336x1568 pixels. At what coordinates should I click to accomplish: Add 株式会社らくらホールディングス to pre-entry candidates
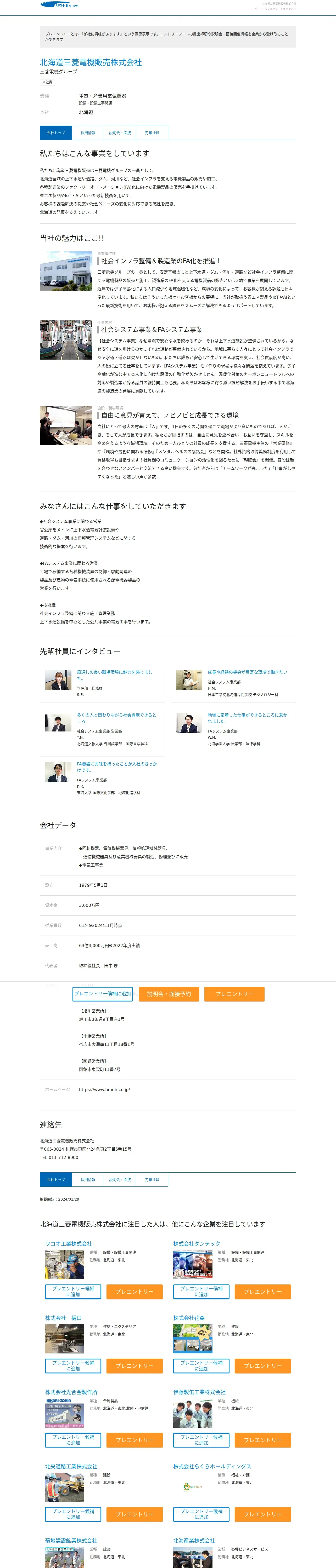click(x=201, y=1514)
